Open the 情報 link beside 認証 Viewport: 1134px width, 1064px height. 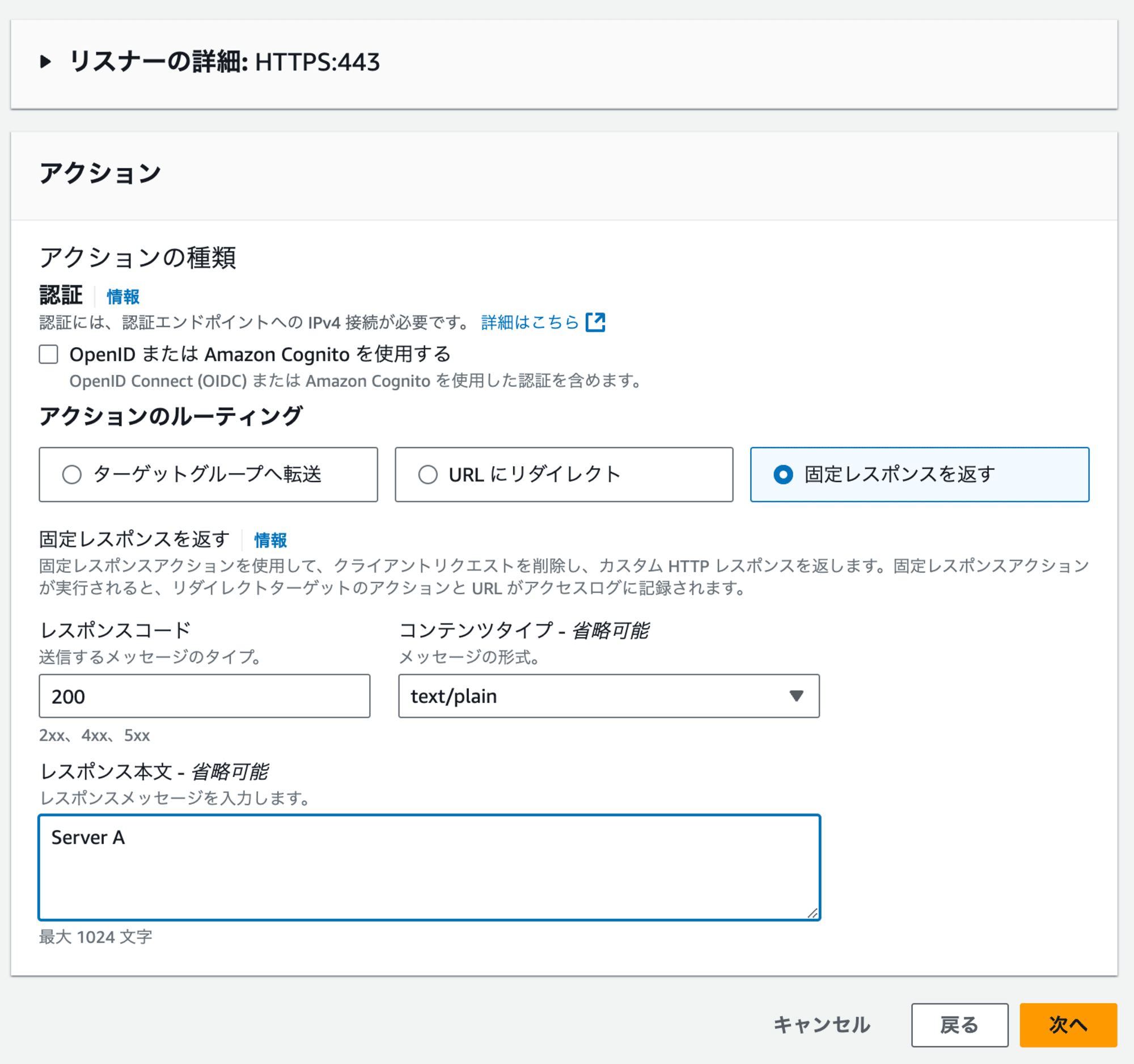pyautogui.click(x=122, y=297)
